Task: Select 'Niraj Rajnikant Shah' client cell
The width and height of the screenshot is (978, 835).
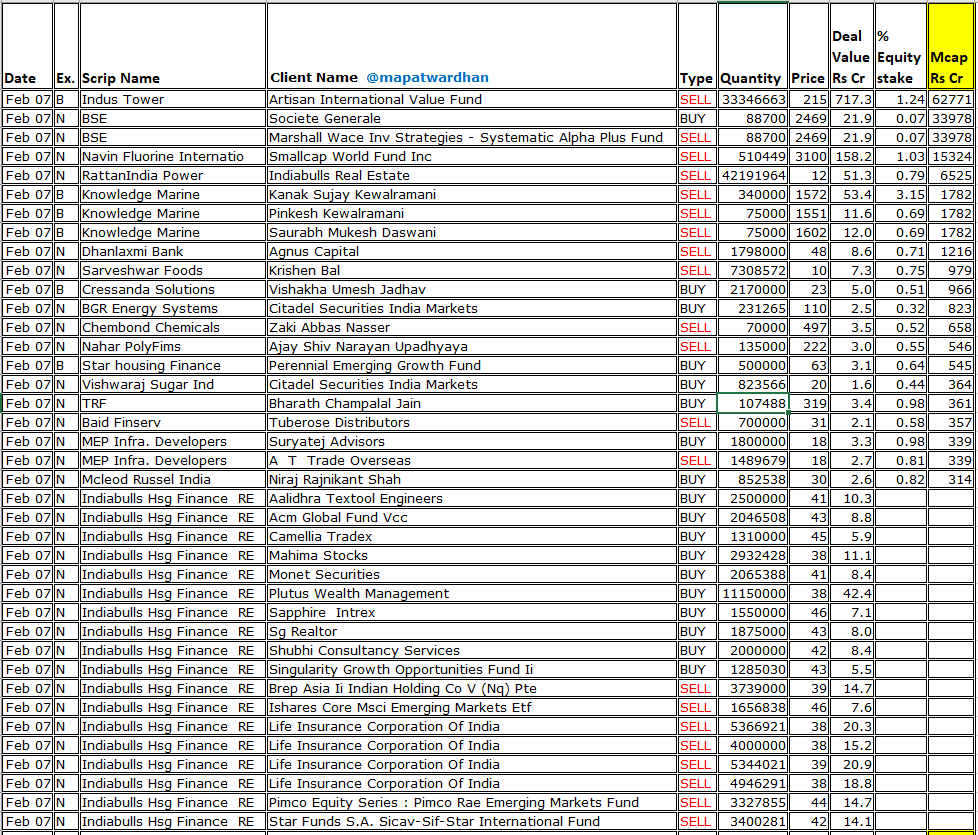Action: point(472,480)
